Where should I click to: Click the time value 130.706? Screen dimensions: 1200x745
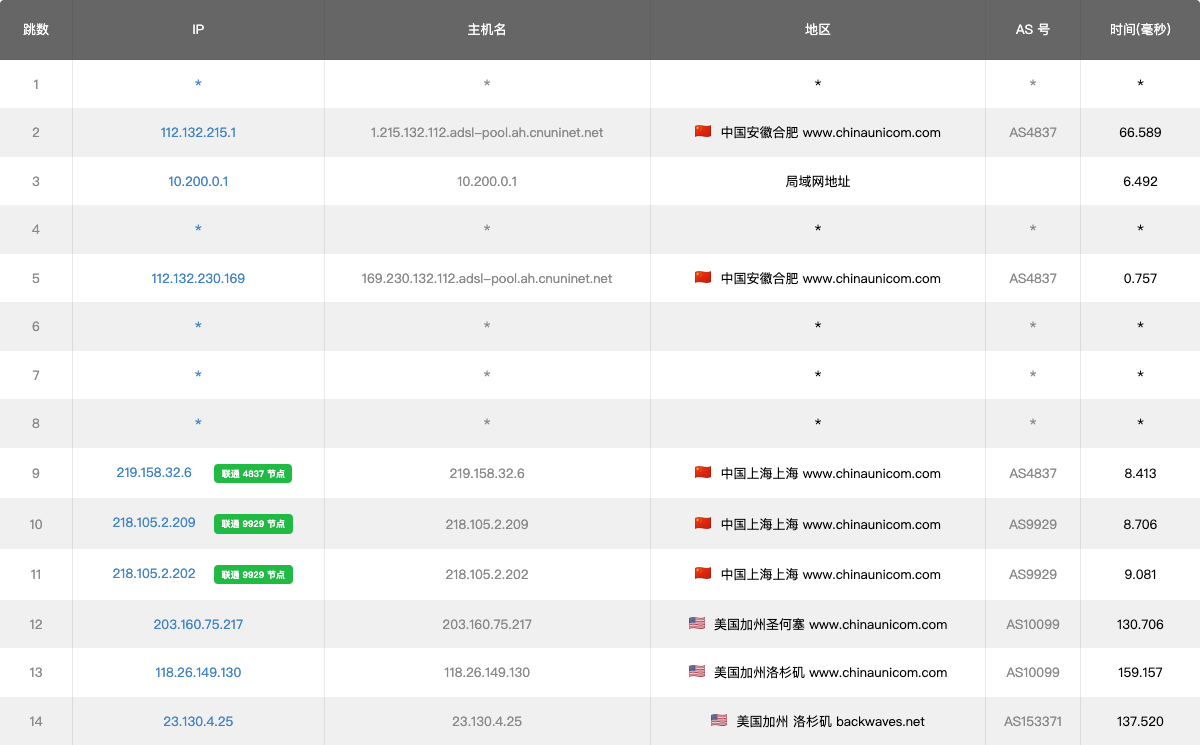tap(1140, 624)
